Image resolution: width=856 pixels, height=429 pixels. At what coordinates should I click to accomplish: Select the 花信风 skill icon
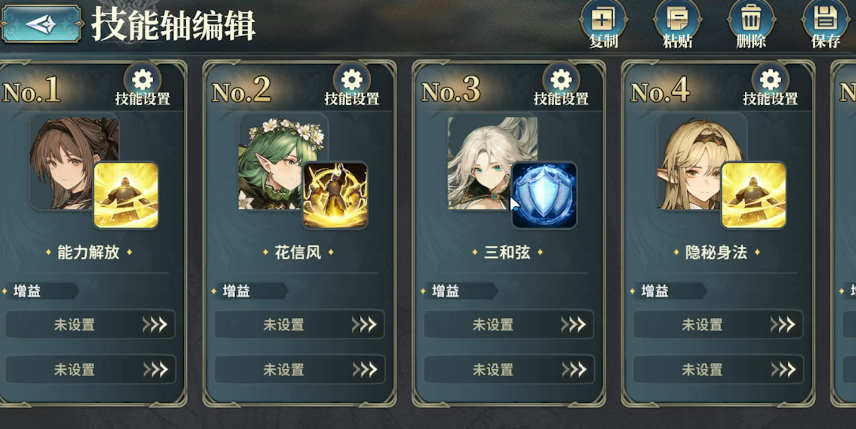point(335,195)
